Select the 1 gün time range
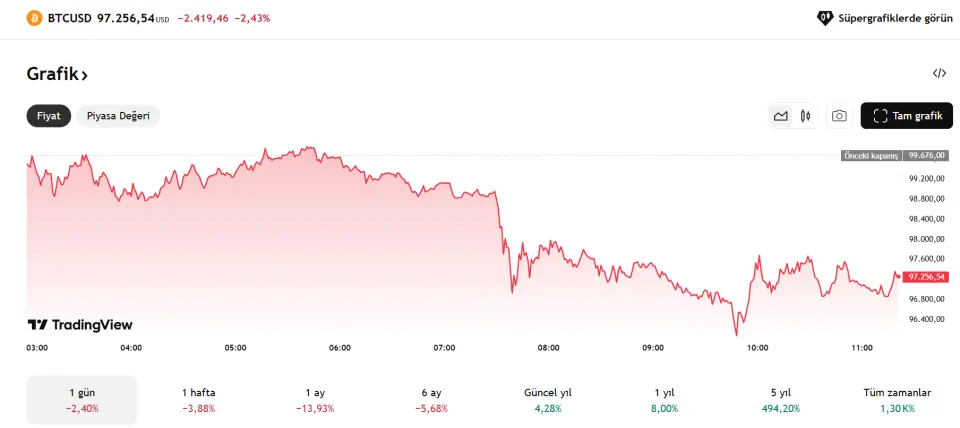This screenshot has height=428, width=960. point(82,400)
